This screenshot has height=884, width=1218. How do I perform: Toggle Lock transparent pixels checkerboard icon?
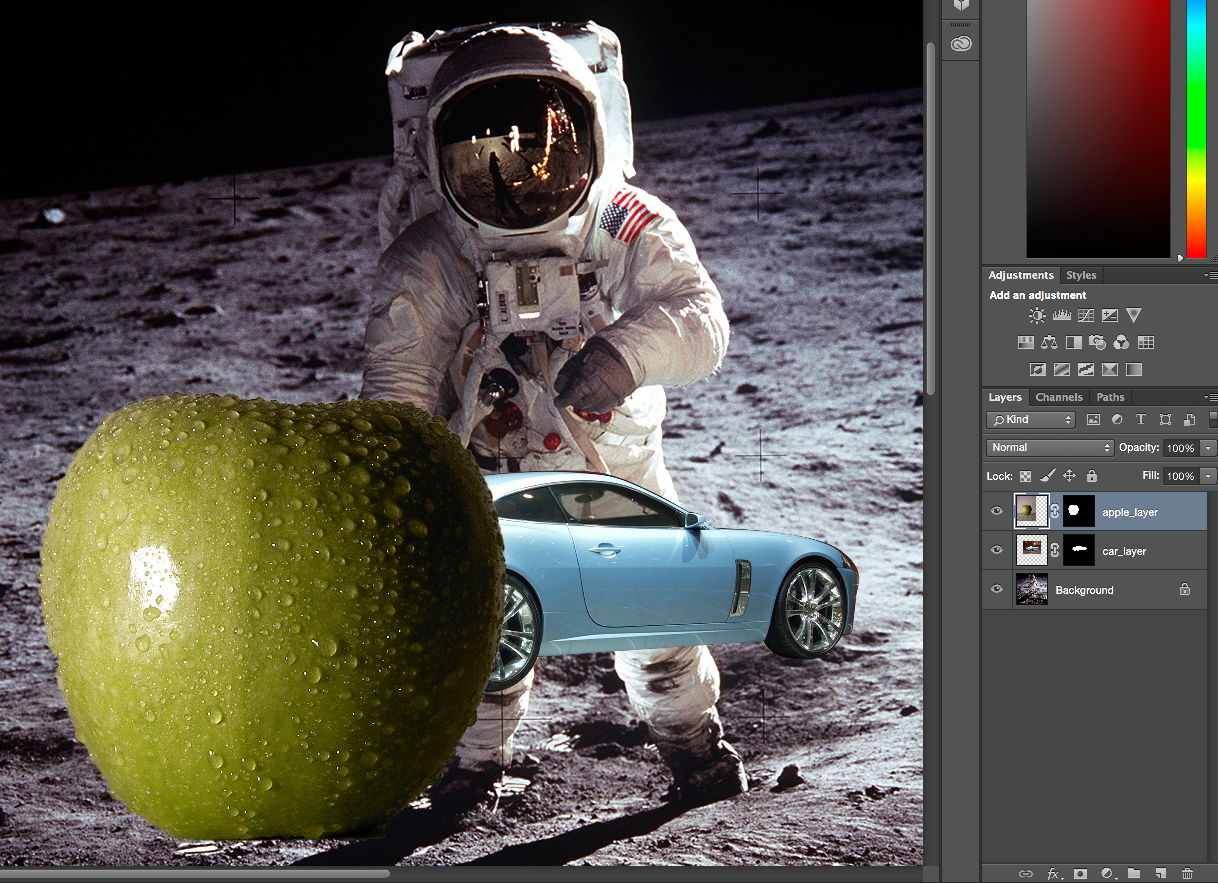click(1025, 476)
